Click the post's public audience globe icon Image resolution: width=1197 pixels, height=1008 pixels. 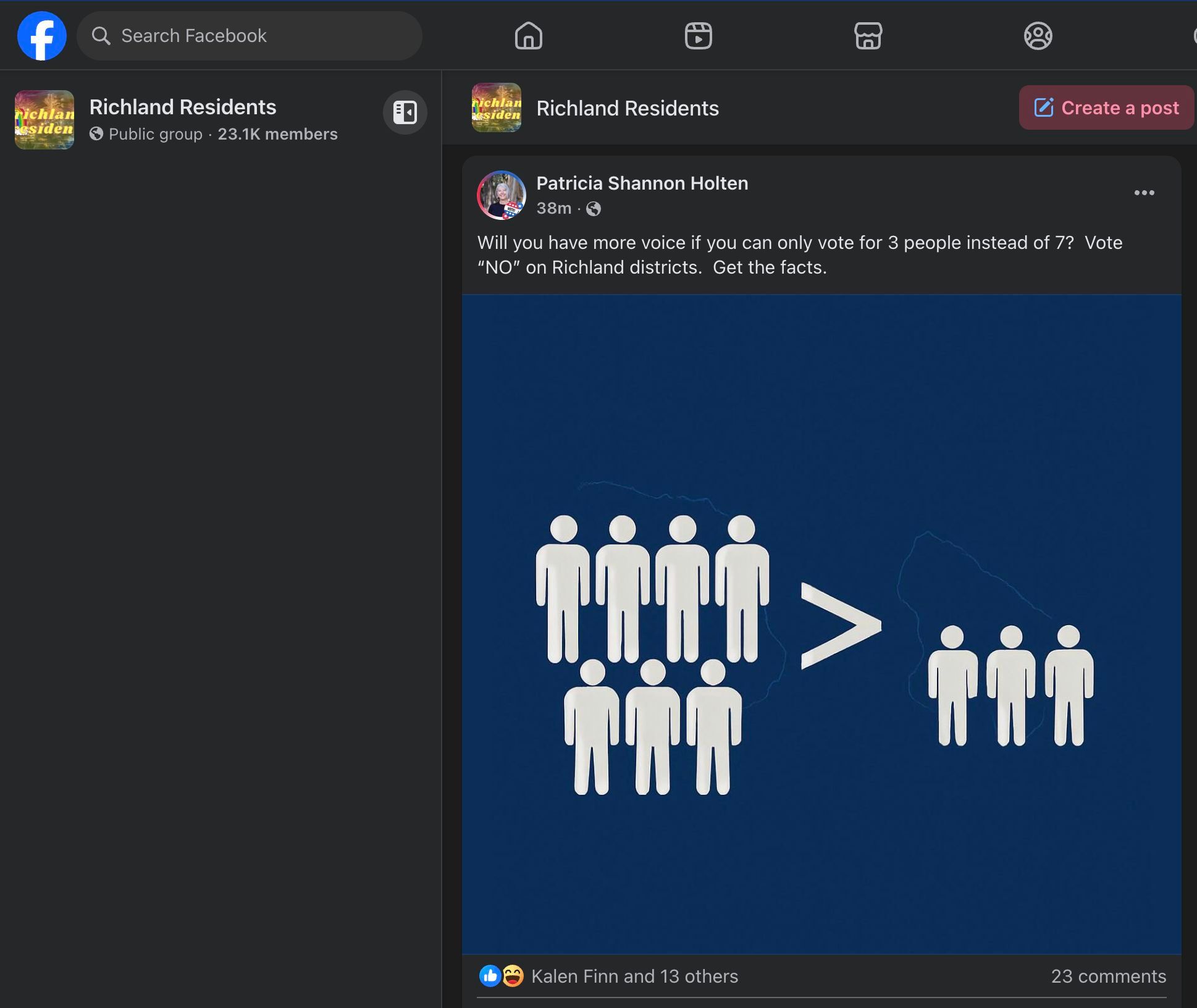tap(593, 209)
